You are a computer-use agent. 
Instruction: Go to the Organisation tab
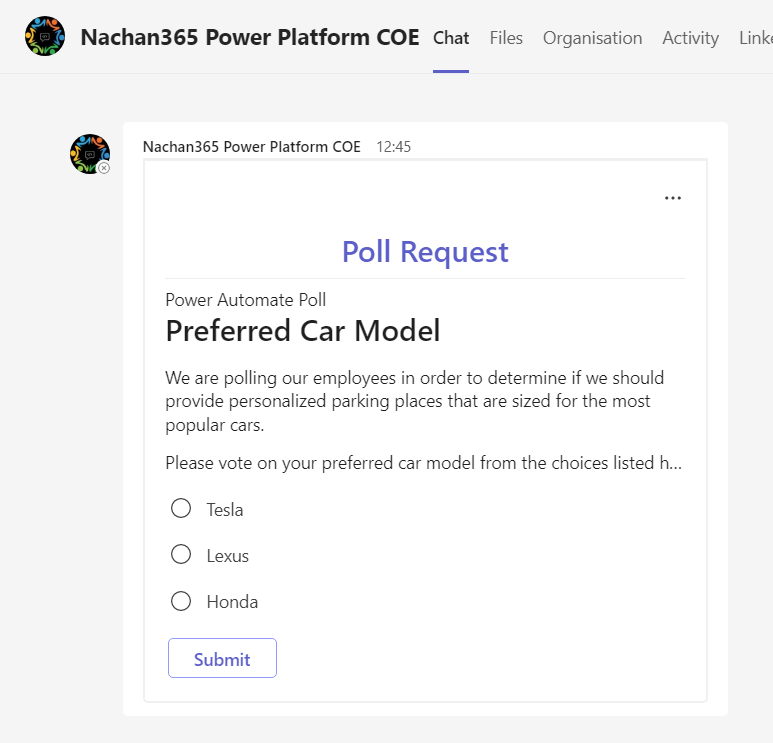tap(592, 38)
